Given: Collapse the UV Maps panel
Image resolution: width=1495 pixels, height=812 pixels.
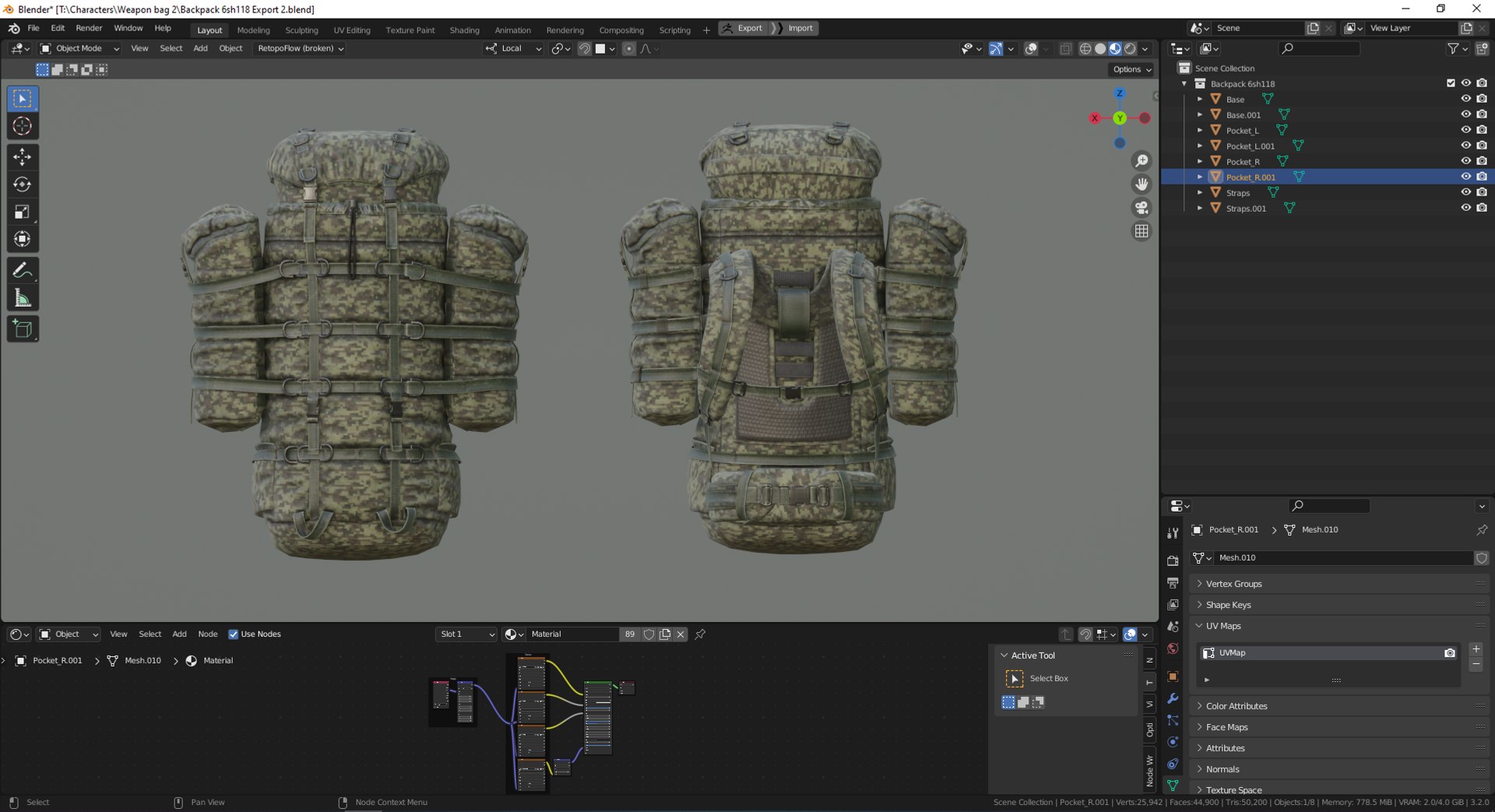Looking at the screenshot, I should coord(1338,626).
